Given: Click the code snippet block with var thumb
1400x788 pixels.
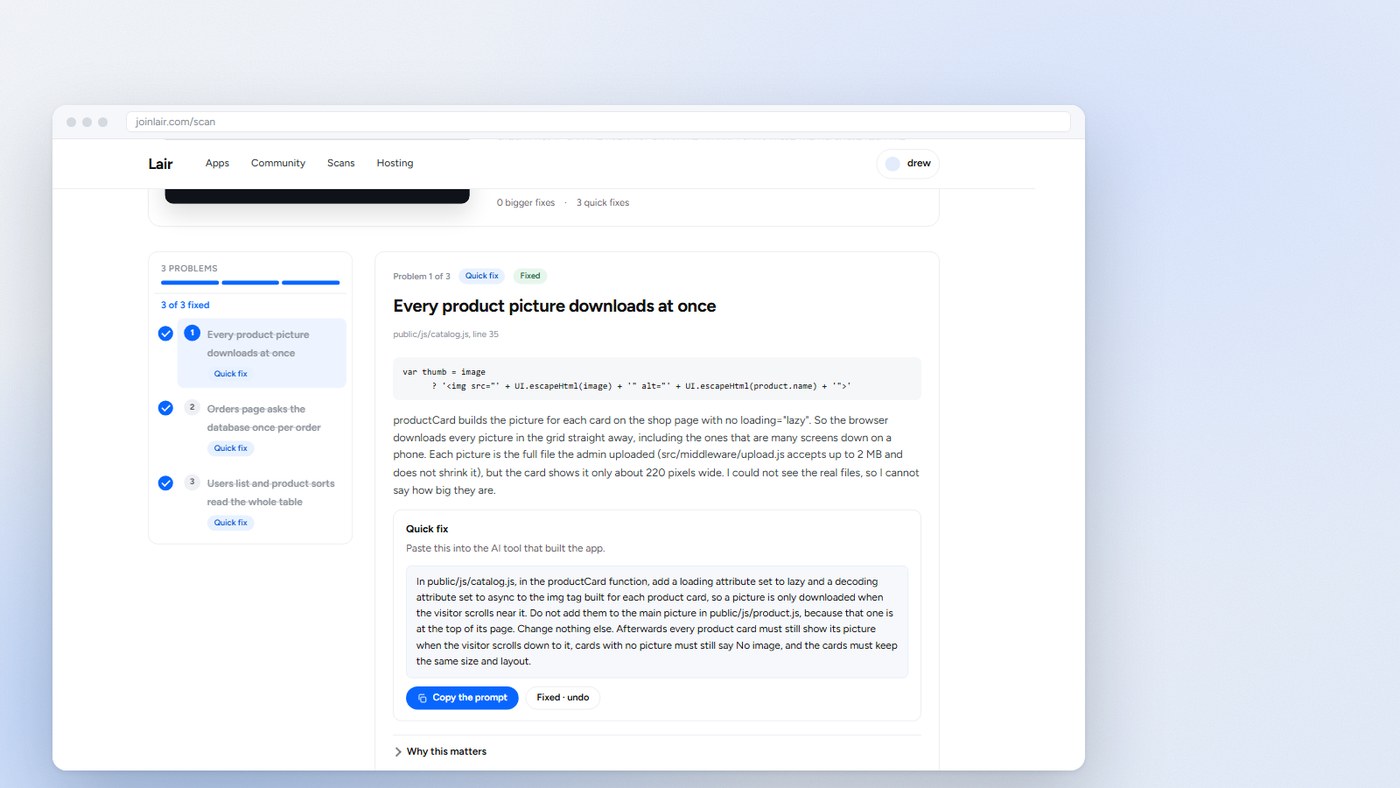Looking at the screenshot, I should tap(658, 379).
